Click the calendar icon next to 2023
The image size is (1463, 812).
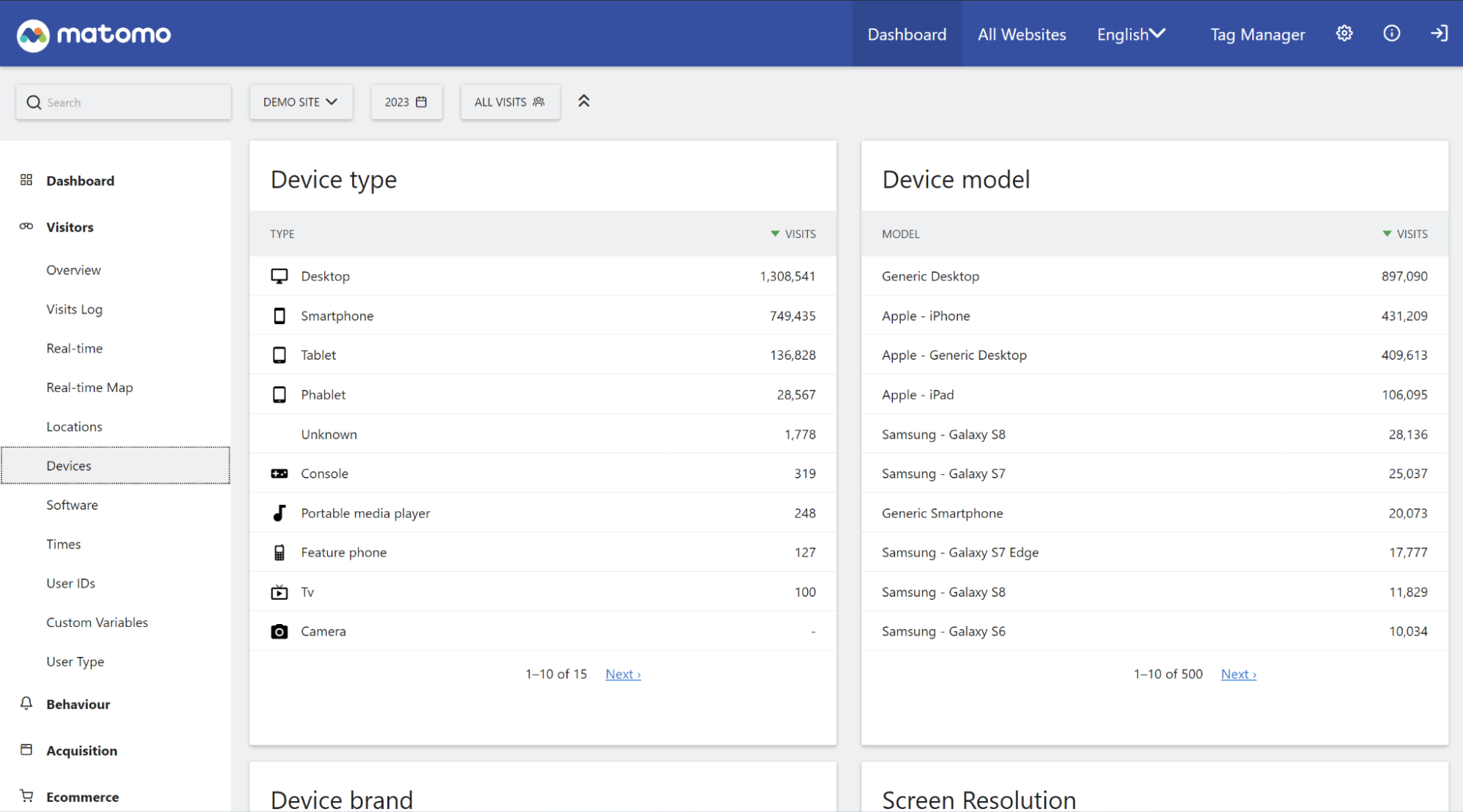422,102
